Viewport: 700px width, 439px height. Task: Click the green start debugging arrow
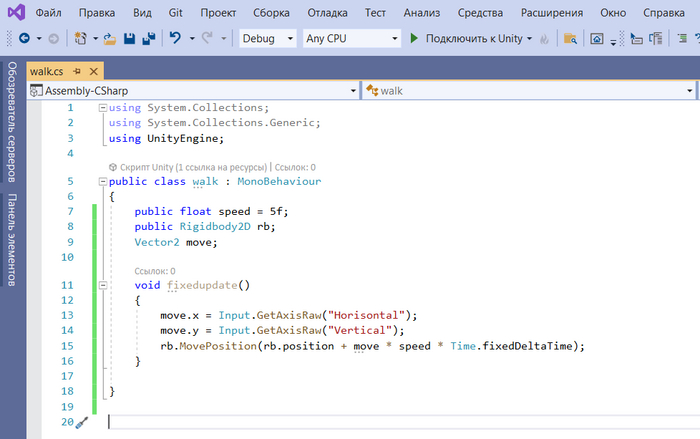coord(414,38)
